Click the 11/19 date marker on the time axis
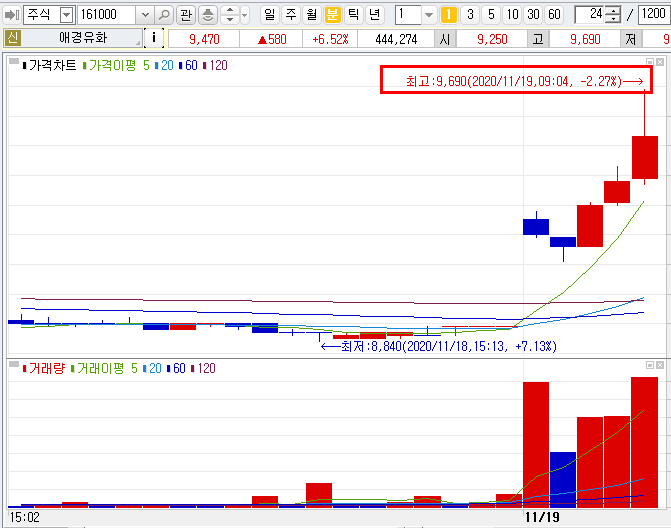The height and width of the screenshot is (528, 671). pyautogui.click(x=542, y=517)
